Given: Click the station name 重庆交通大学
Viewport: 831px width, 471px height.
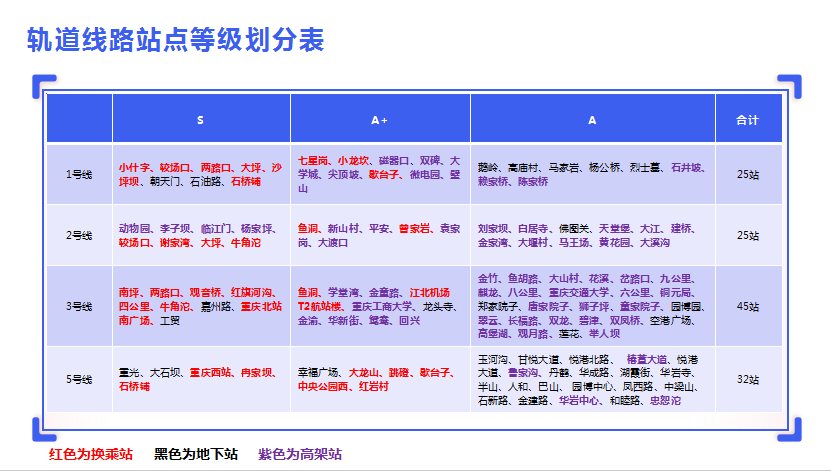Looking at the screenshot, I should (x=579, y=292).
